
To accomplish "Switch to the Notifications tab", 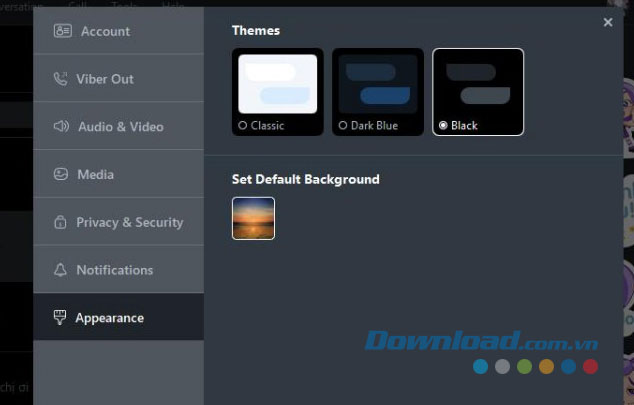I will coord(118,269).
